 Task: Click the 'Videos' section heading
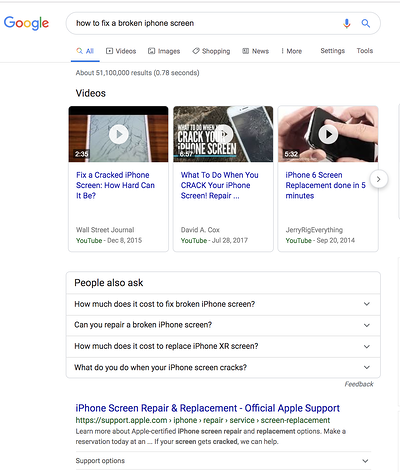91,93
